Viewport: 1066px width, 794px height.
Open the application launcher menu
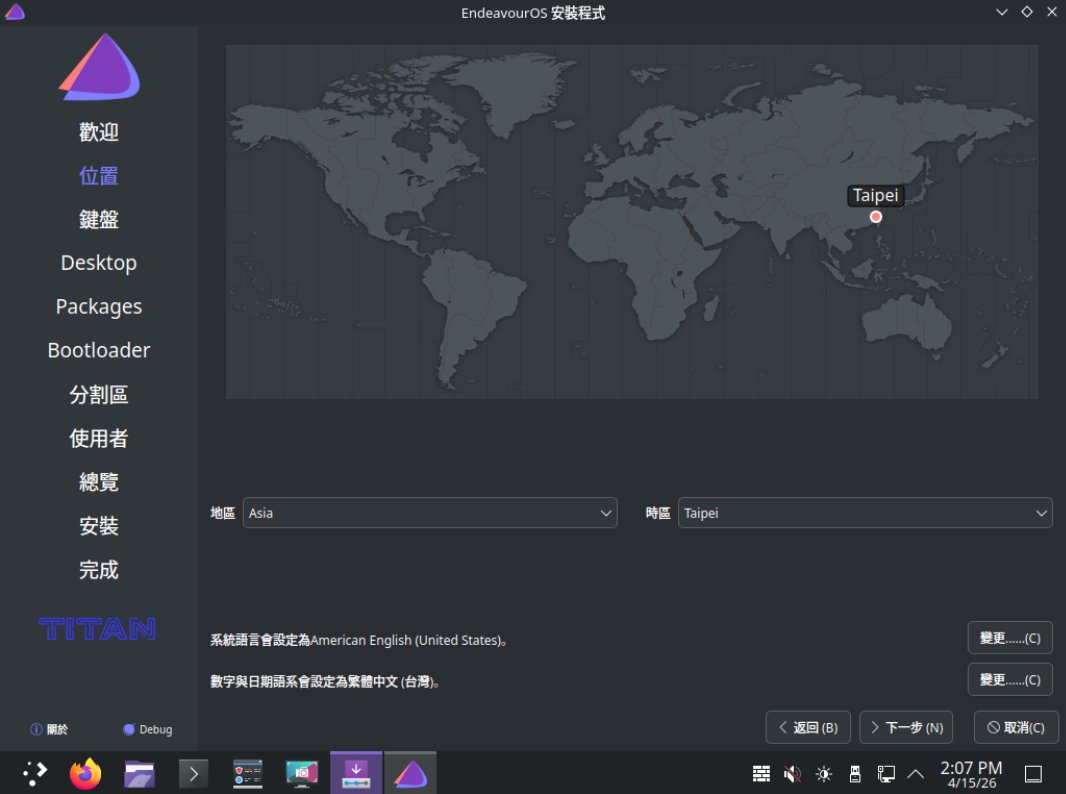[34, 773]
